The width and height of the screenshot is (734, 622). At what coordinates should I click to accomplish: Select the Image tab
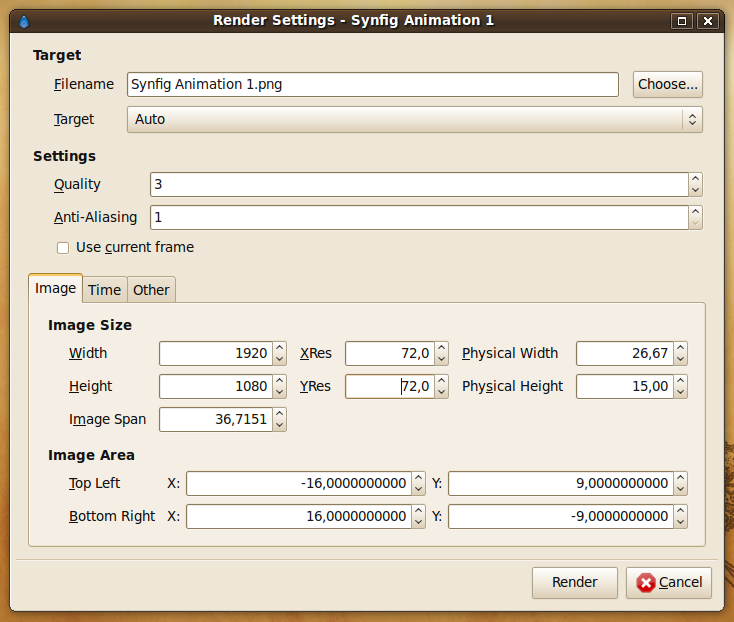(55, 288)
